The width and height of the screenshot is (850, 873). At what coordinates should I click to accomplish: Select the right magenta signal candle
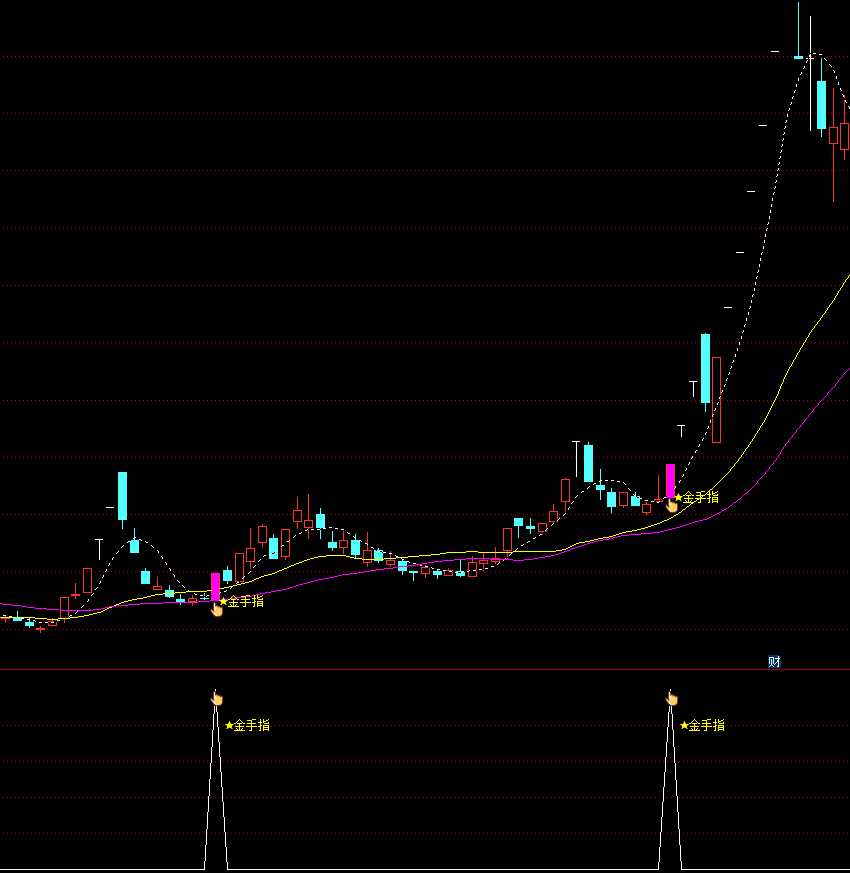(x=670, y=480)
